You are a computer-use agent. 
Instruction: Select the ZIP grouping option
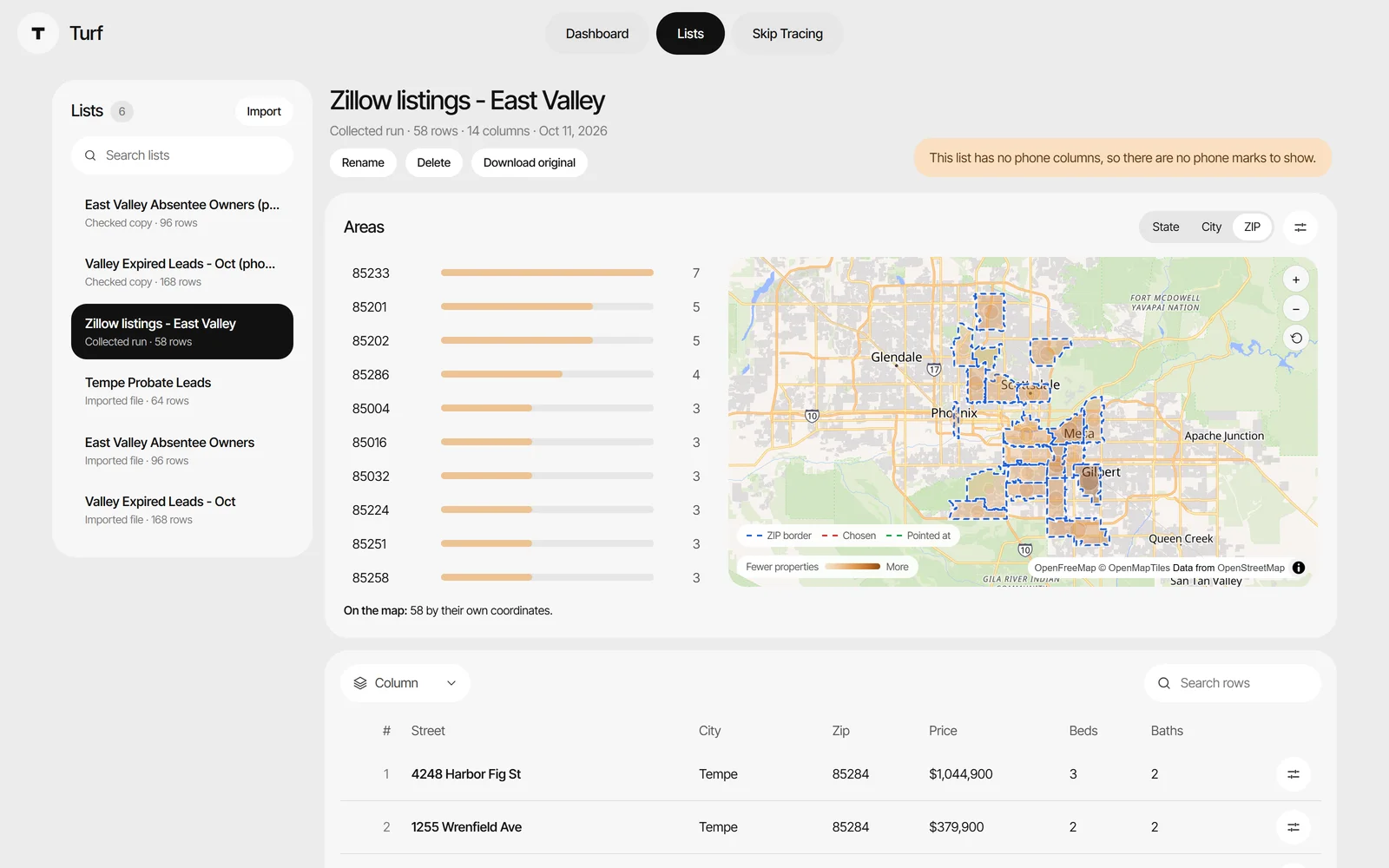(x=1252, y=227)
